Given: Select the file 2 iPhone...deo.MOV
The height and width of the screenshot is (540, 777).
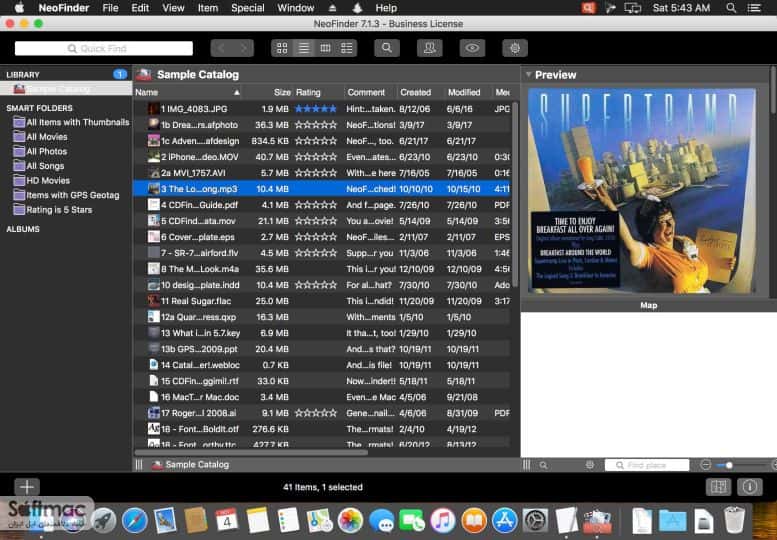Looking at the screenshot, I should (322, 157).
